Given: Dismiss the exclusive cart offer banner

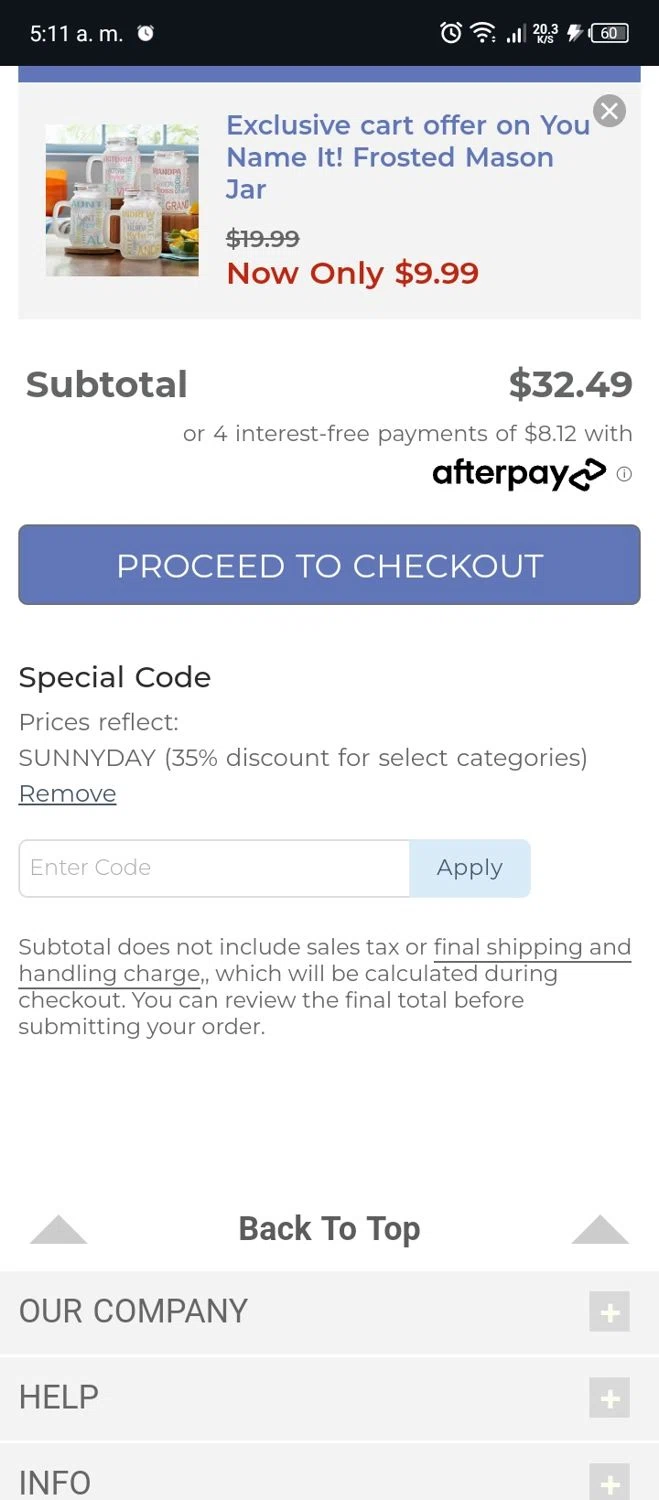Looking at the screenshot, I should click(x=609, y=110).
